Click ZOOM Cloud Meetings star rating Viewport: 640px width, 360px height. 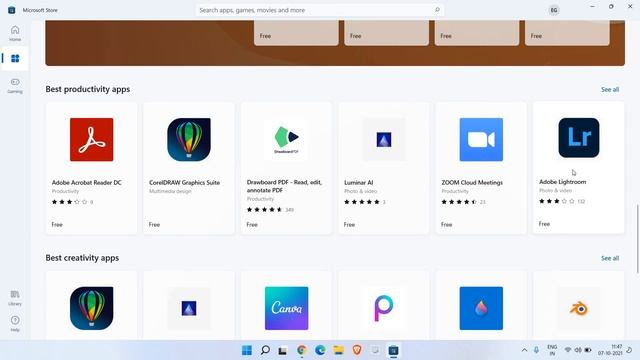click(459, 202)
